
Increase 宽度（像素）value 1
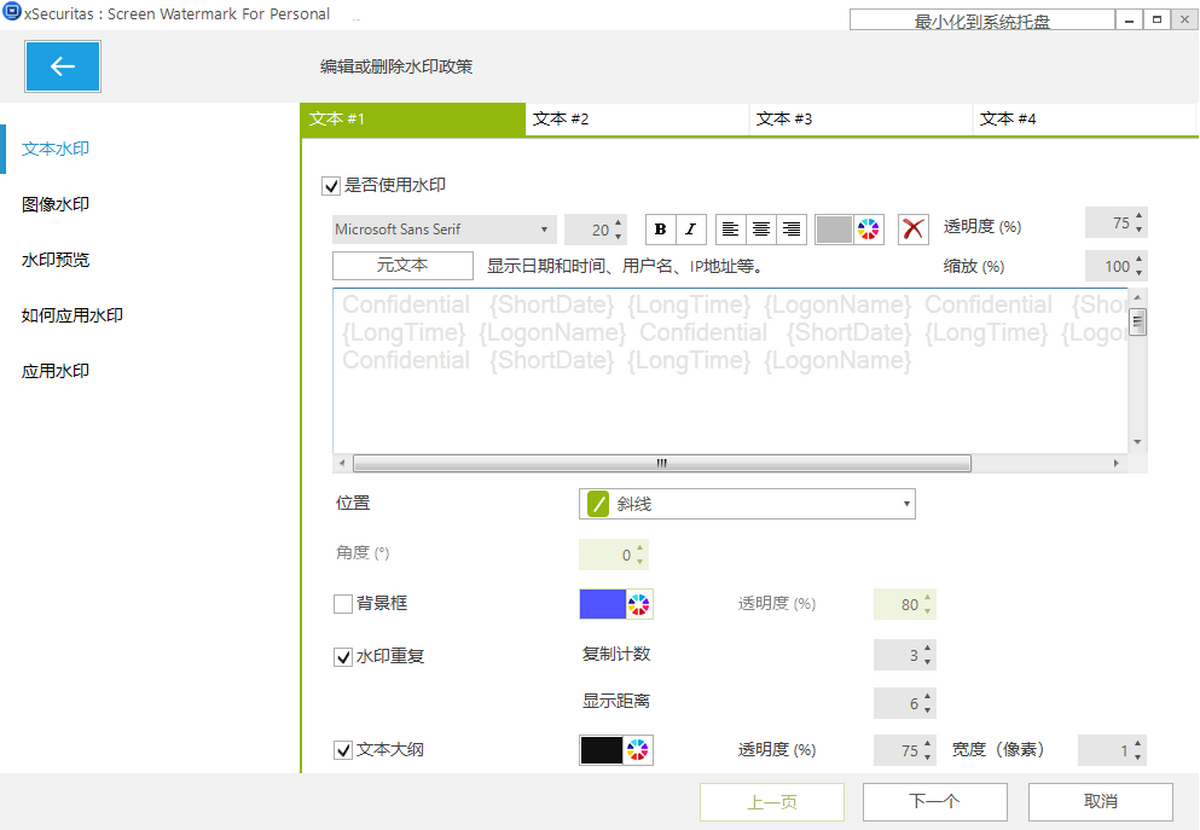[1138, 743]
